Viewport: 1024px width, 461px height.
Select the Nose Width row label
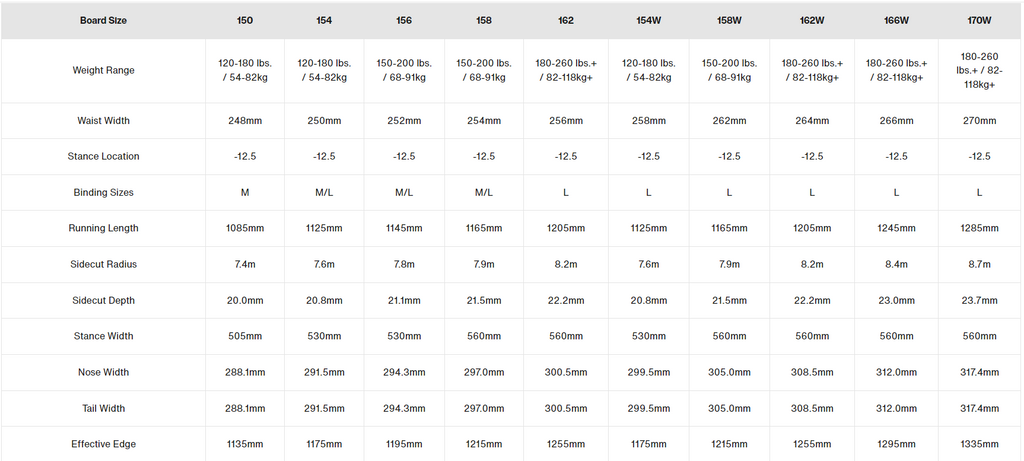[103, 372]
